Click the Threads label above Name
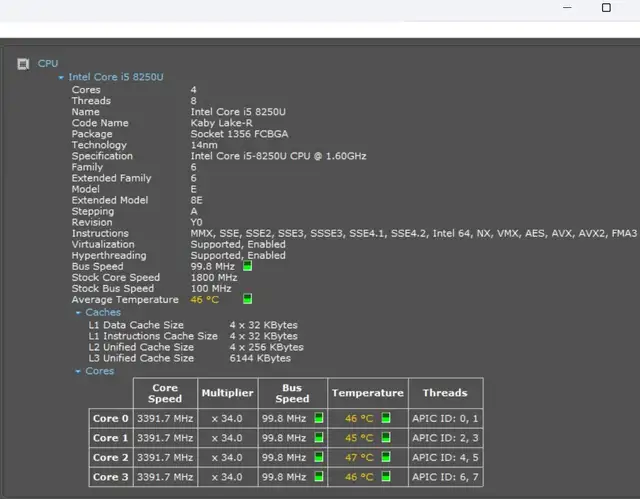The image size is (640, 499). (91, 100)
